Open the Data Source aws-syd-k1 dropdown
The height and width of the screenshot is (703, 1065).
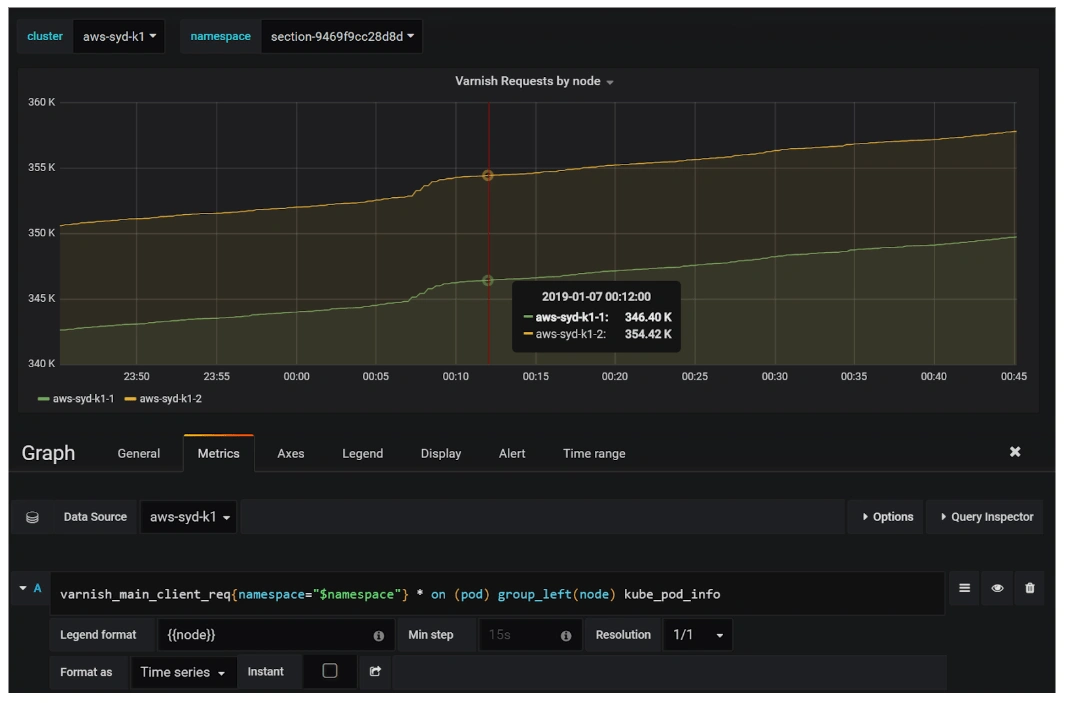click(189, 518)
